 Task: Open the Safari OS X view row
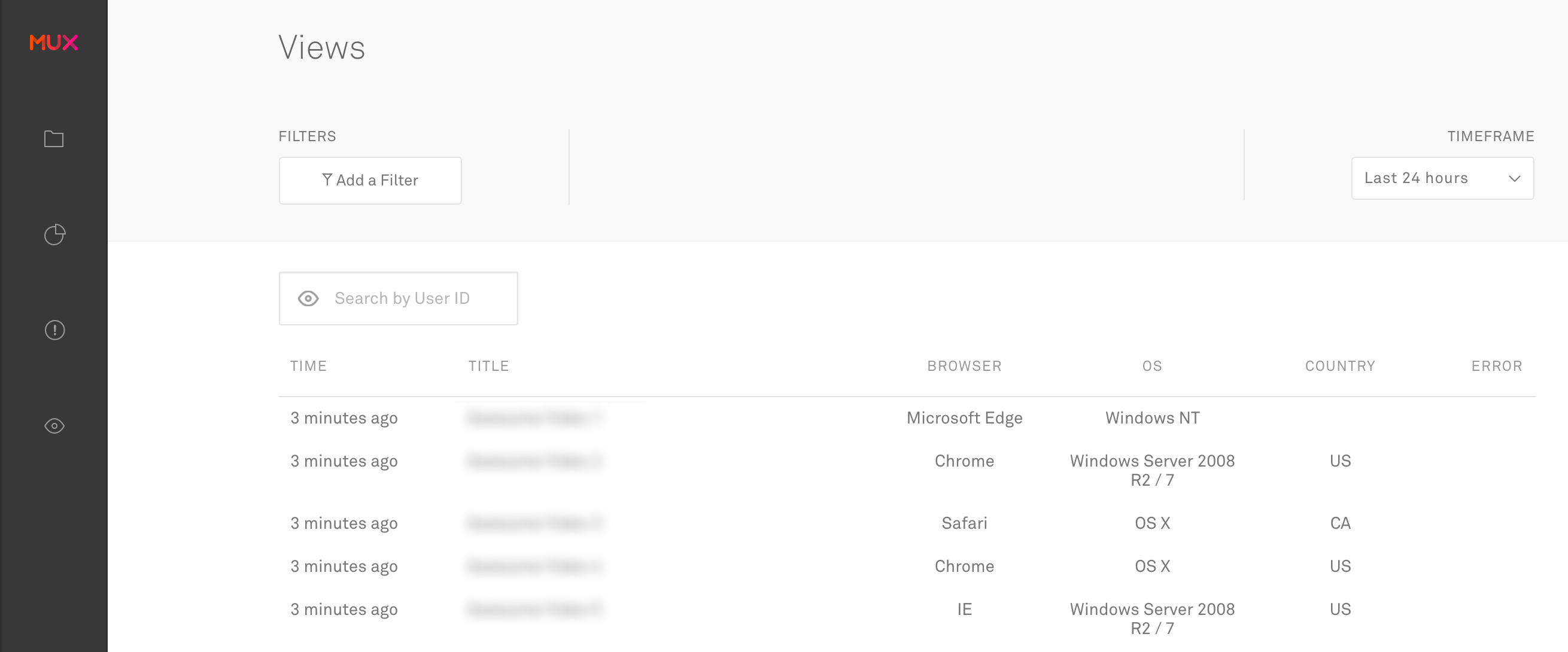[x=964, y=523]
